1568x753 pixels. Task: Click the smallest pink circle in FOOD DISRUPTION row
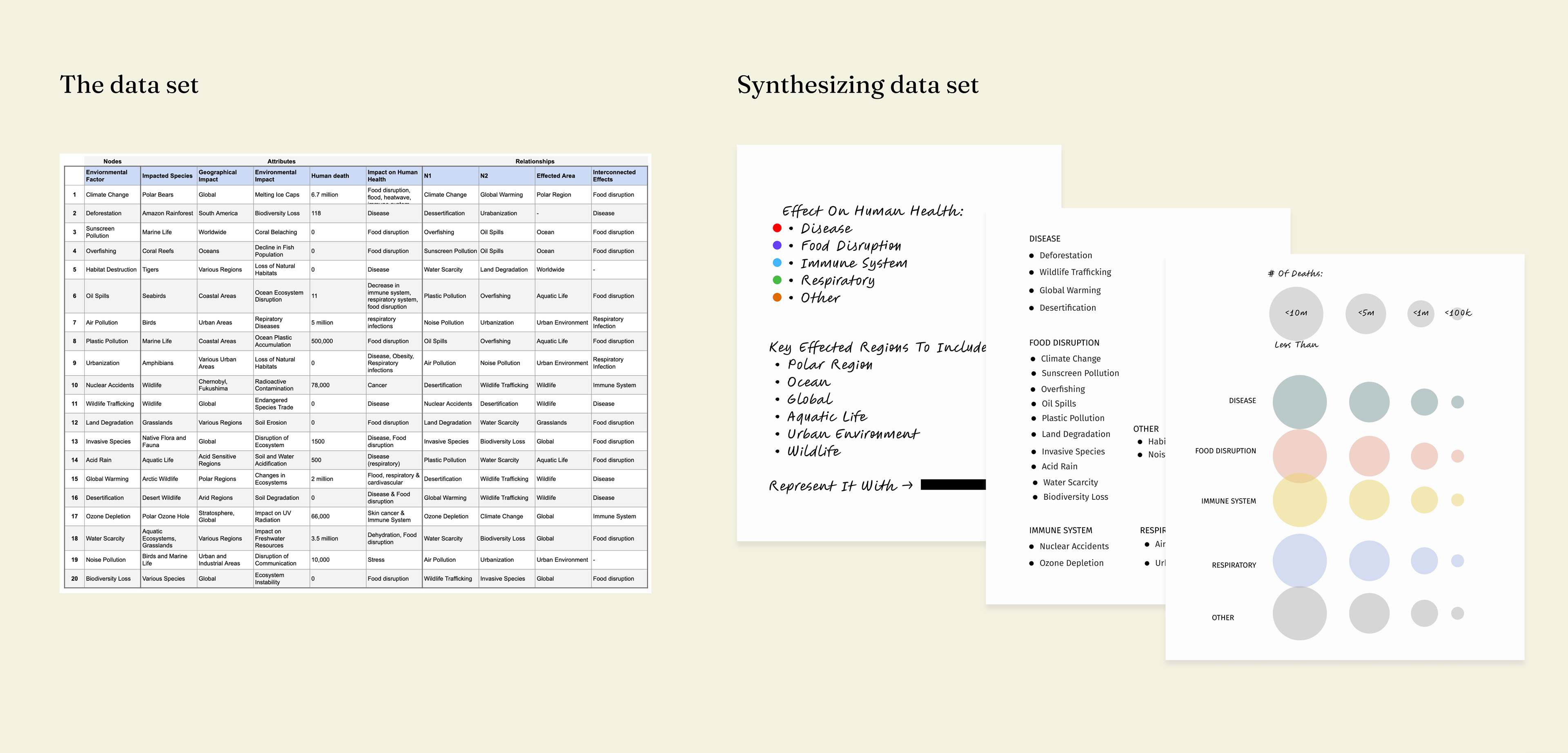1457,456
